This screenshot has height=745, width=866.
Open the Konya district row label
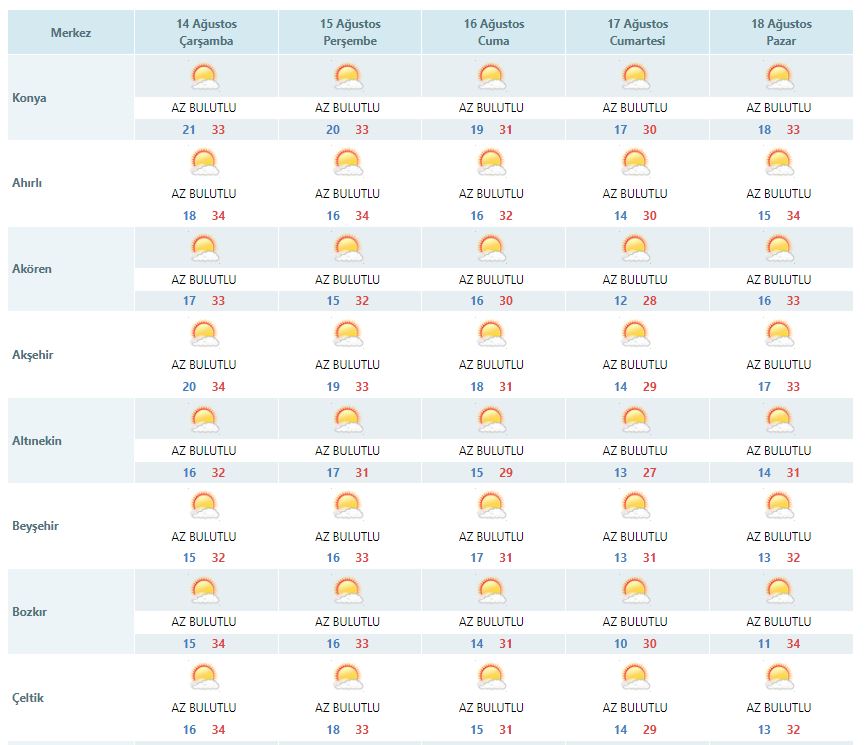point(29,98)
